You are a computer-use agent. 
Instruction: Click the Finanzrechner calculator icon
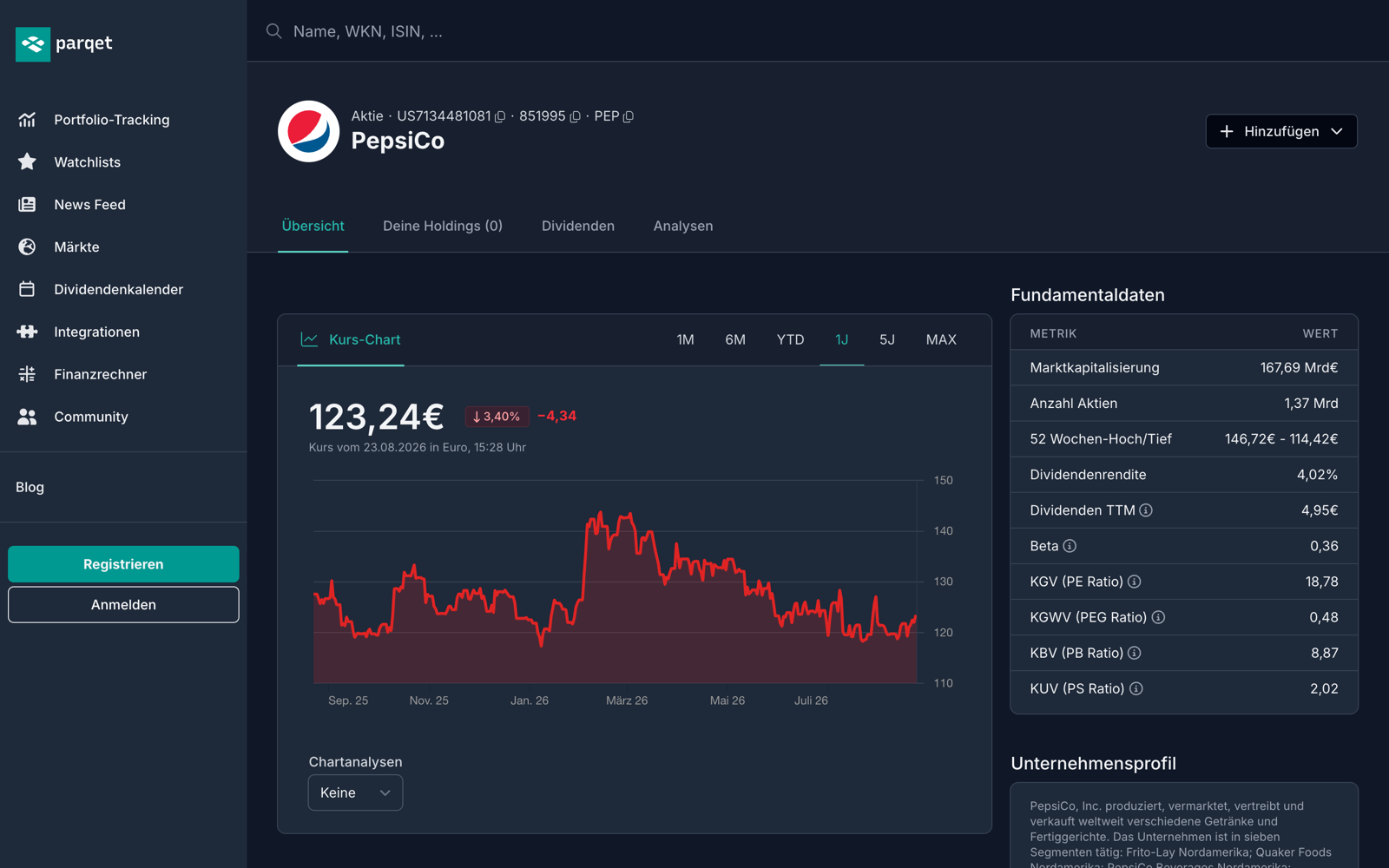pos(27,374)
